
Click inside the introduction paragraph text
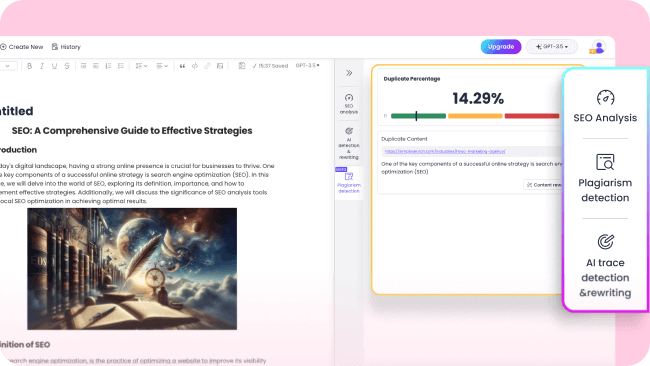coord(137,183)
